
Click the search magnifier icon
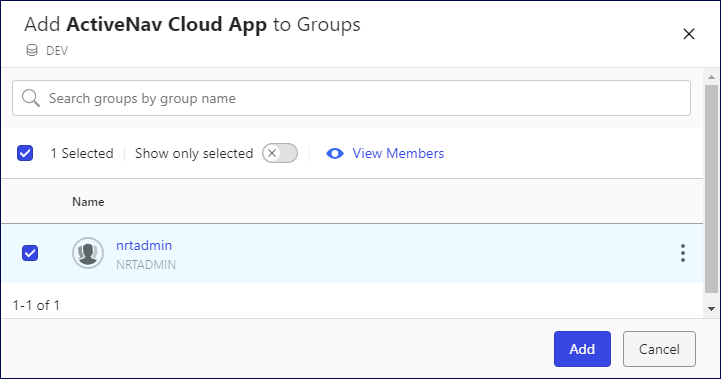coord(31,98)
